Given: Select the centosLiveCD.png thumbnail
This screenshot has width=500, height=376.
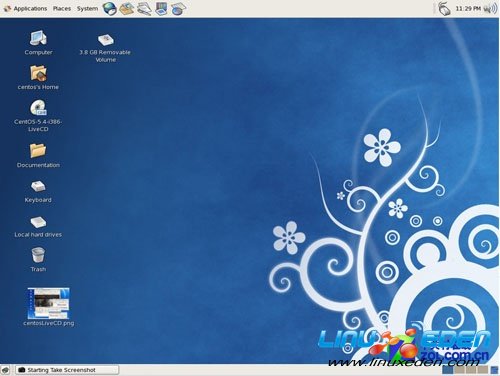Looking at the screenshot, I should point(49,303).
